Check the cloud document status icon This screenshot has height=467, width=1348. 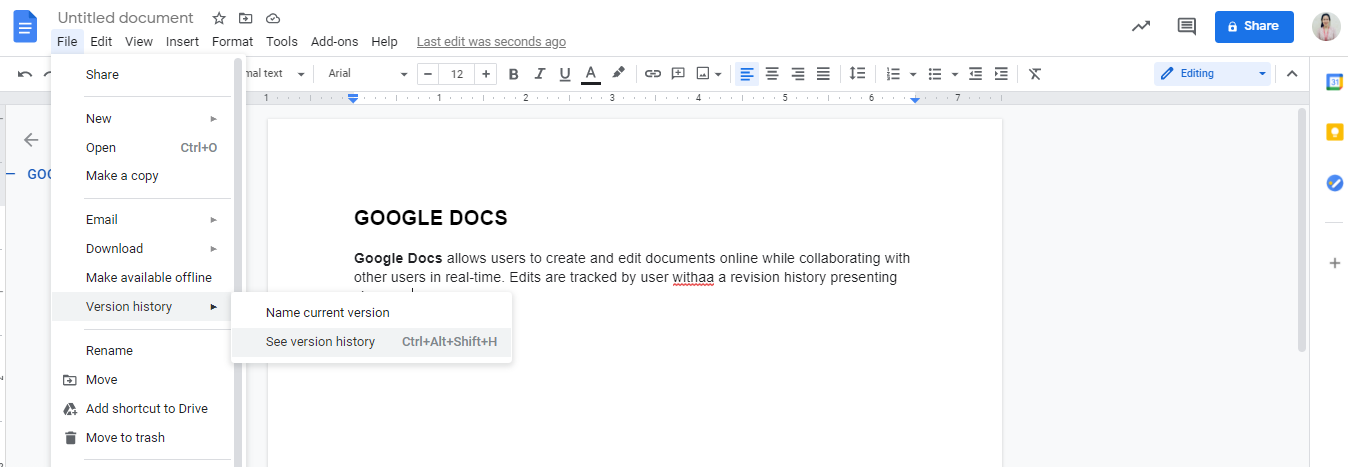(273, 18)
